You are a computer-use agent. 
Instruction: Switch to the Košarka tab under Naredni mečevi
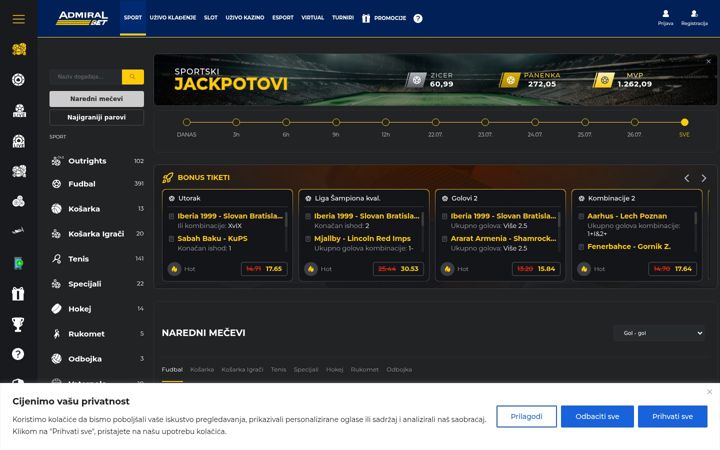point(202,370)
